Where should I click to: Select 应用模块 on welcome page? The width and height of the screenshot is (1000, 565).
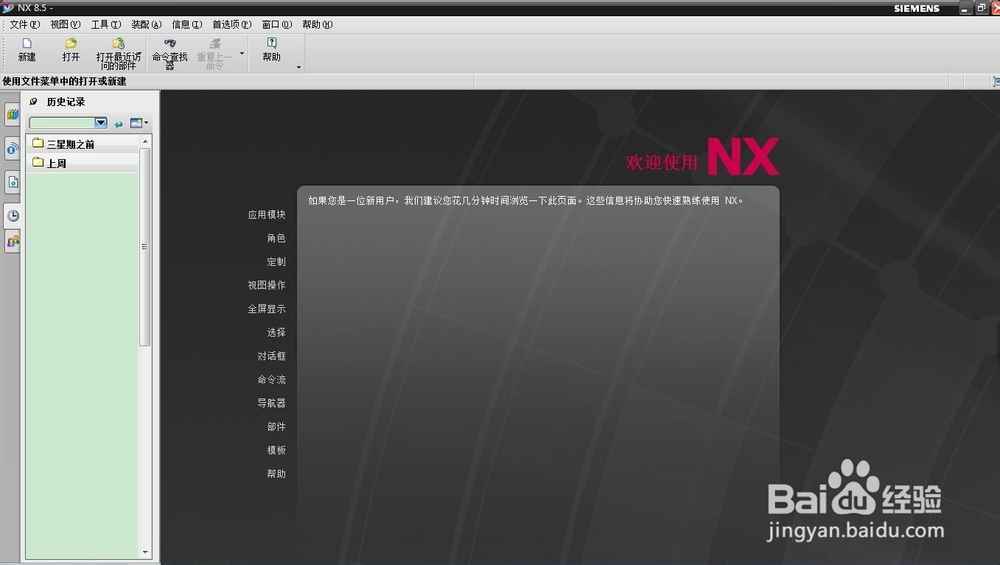(x=267, y=215)
